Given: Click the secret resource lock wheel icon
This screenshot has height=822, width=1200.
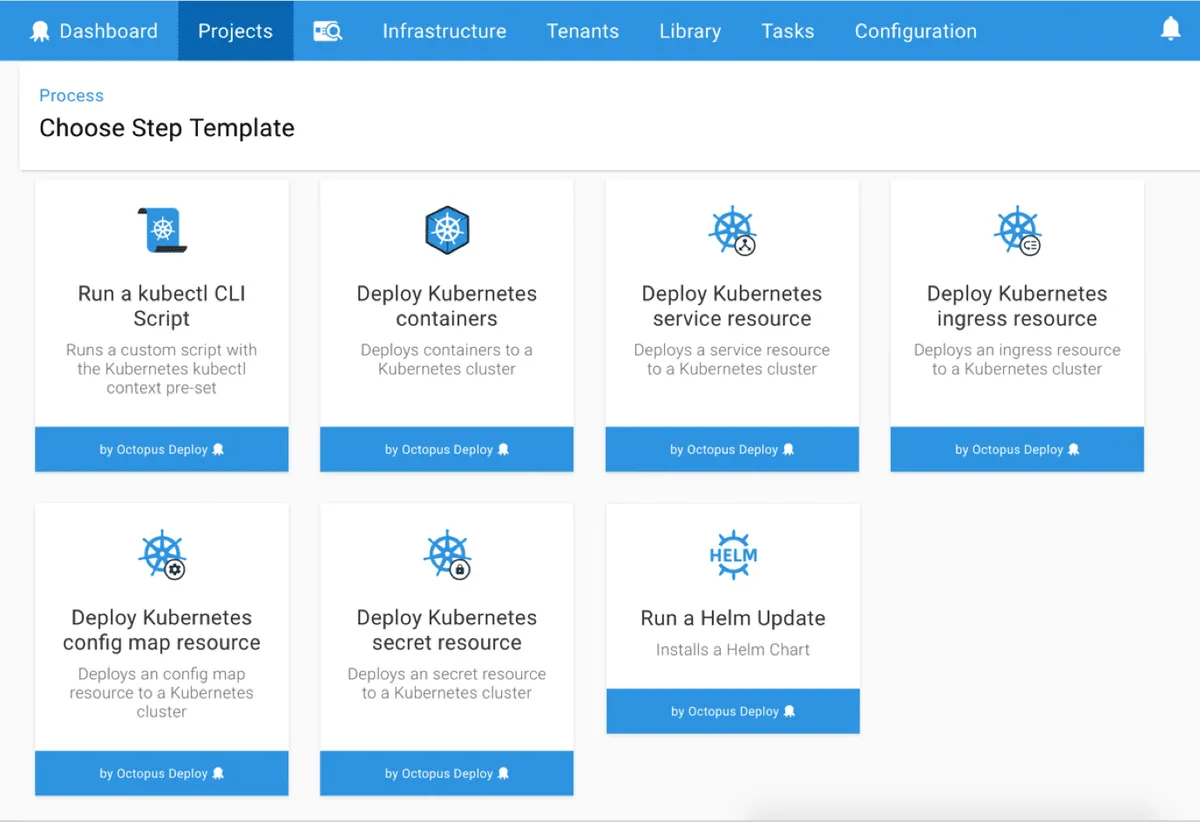Looking at the screenshot, I should click(x=447, y=555).
